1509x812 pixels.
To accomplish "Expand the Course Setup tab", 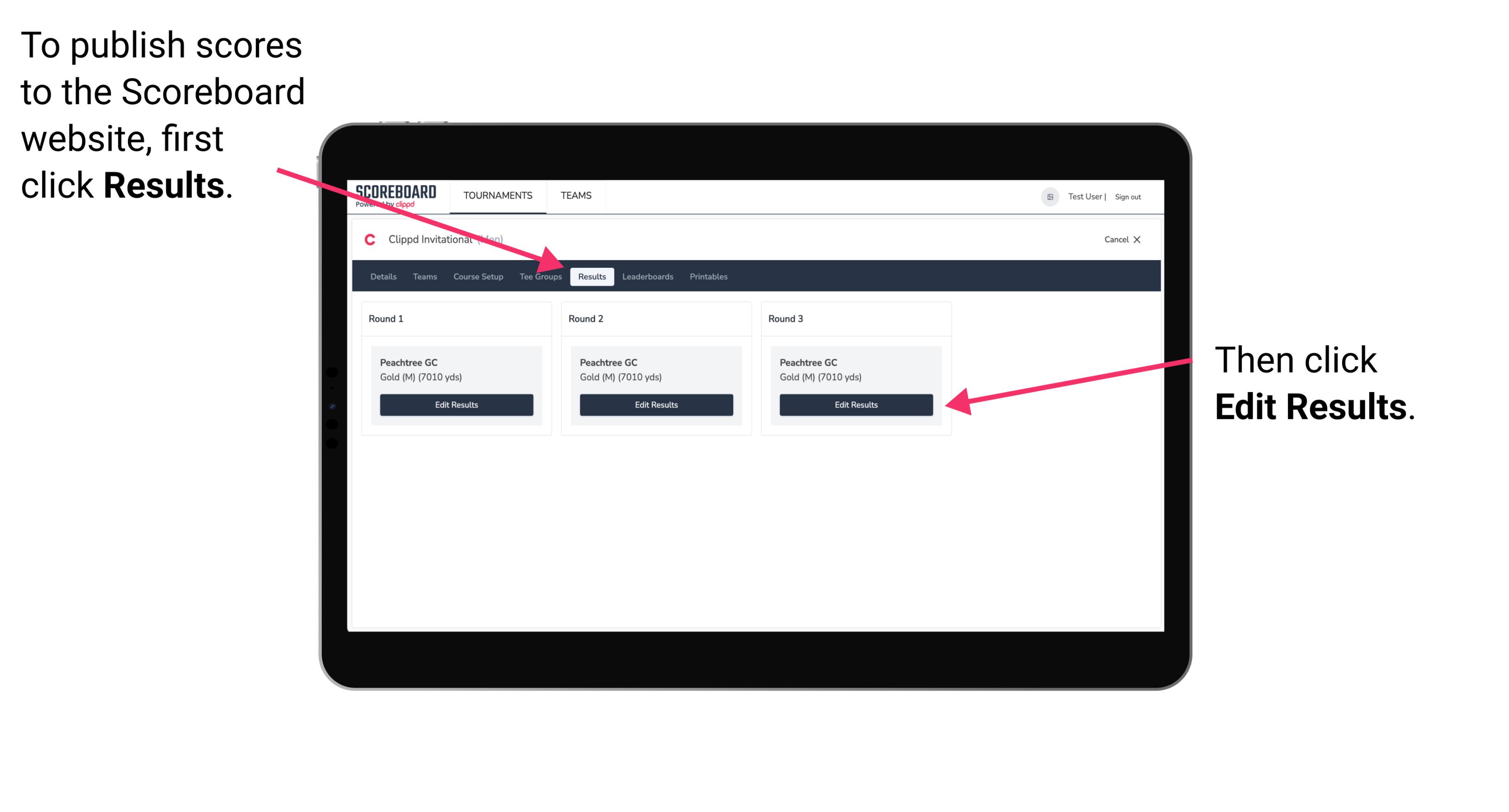I will 478,276.
